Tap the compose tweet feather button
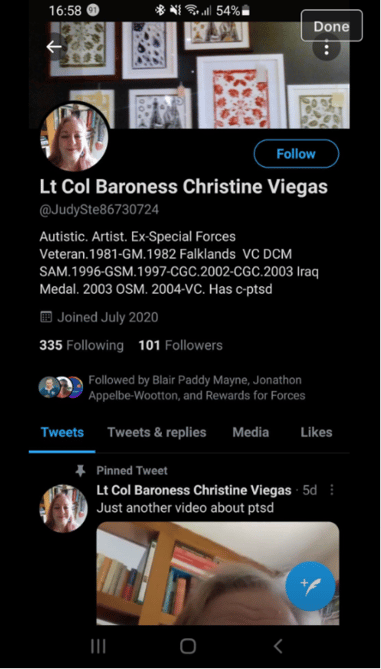381x669 pixels. 310,584
